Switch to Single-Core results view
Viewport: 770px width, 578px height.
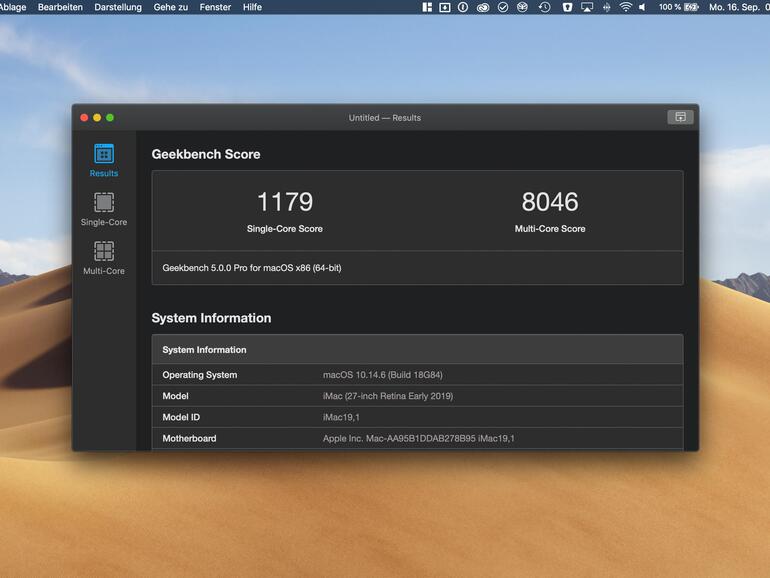104,209
